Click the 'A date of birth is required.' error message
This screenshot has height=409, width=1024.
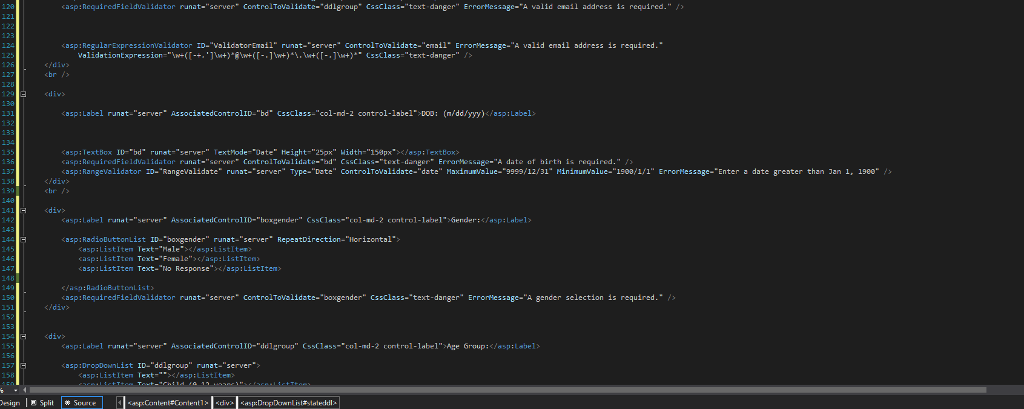[x=556, y=162]
